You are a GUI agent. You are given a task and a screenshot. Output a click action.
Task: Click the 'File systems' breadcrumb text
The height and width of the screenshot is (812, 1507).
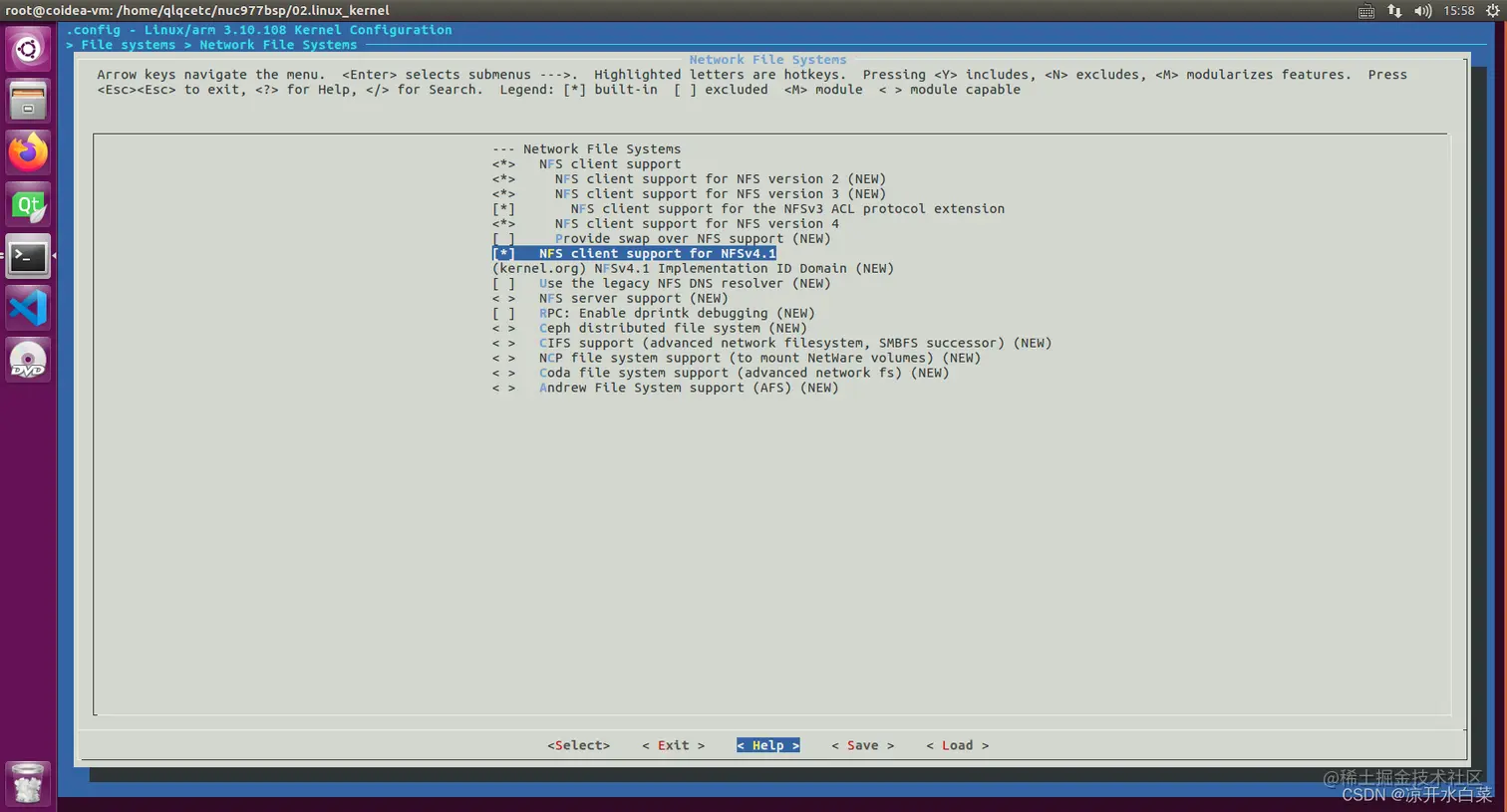(128, 45)
